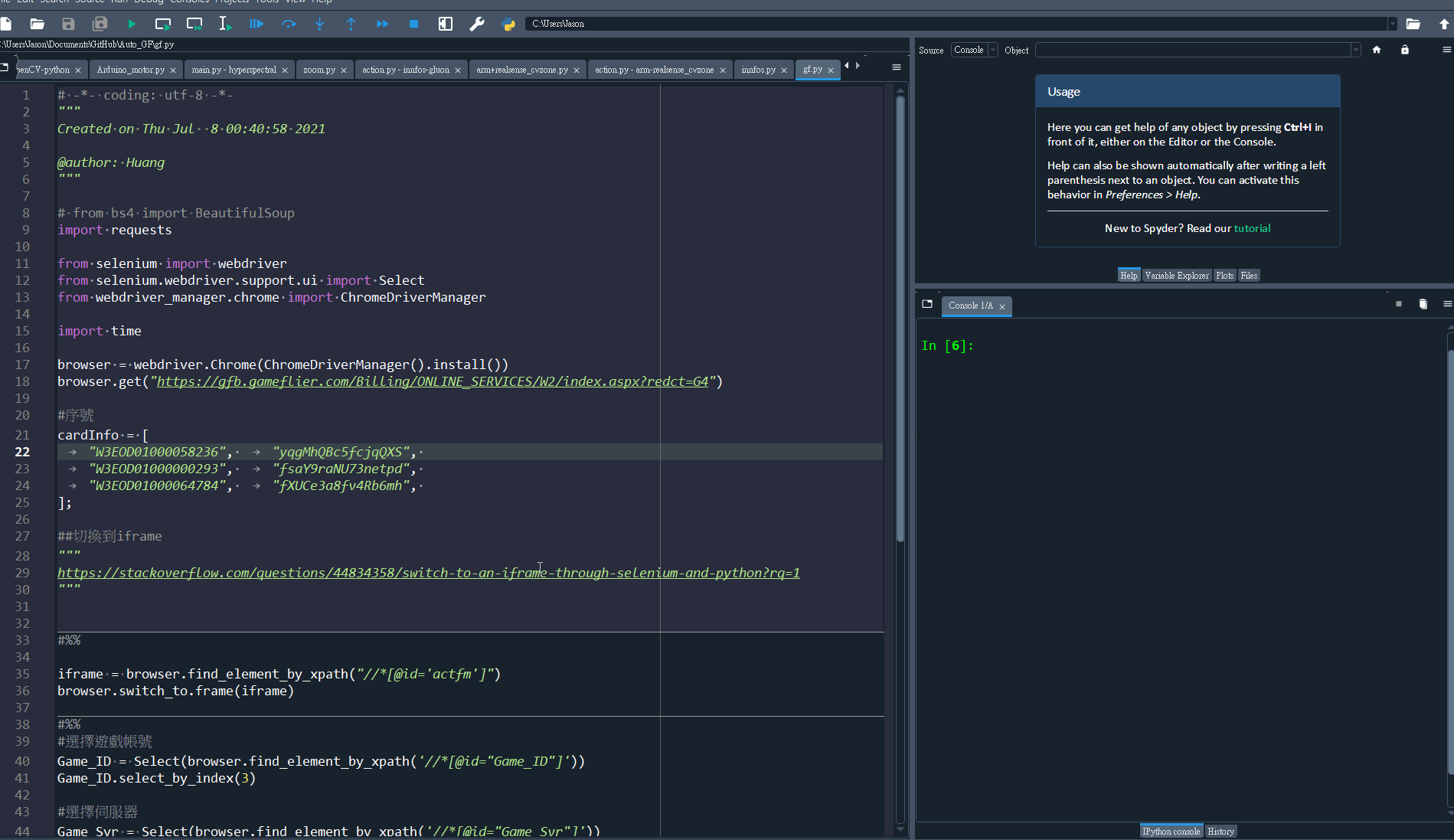Remove all console variables via trash icon
Image resolution: width=1454 pixels, height=840 pixels.
pyautogui.click(x=1423, y=304)
